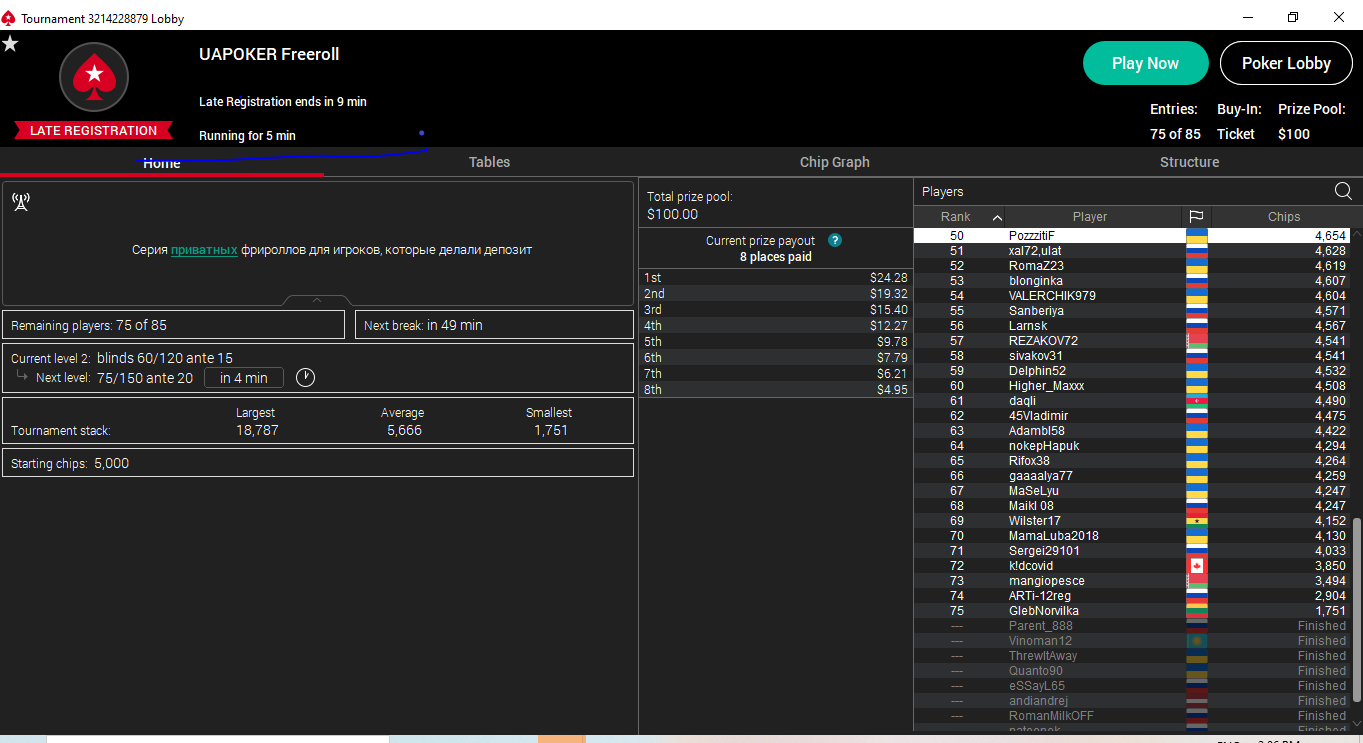Image resolution: width=1363 pixels, height=743 pixels.
Task: Click the 'in 4 min' level timer
Action: point(244,378)
